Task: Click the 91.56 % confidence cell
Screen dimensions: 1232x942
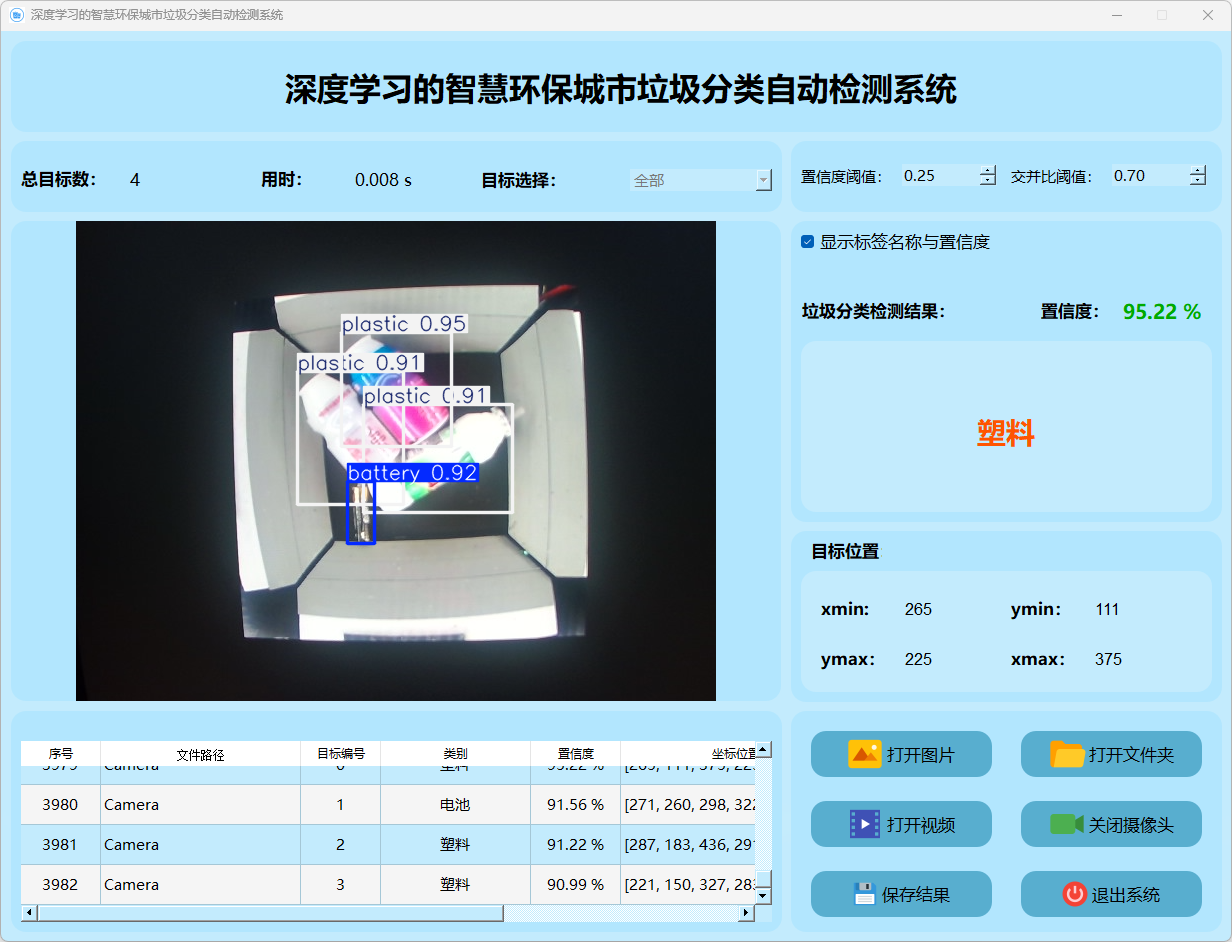Action: pyautogui.click(x=576, y=805)
